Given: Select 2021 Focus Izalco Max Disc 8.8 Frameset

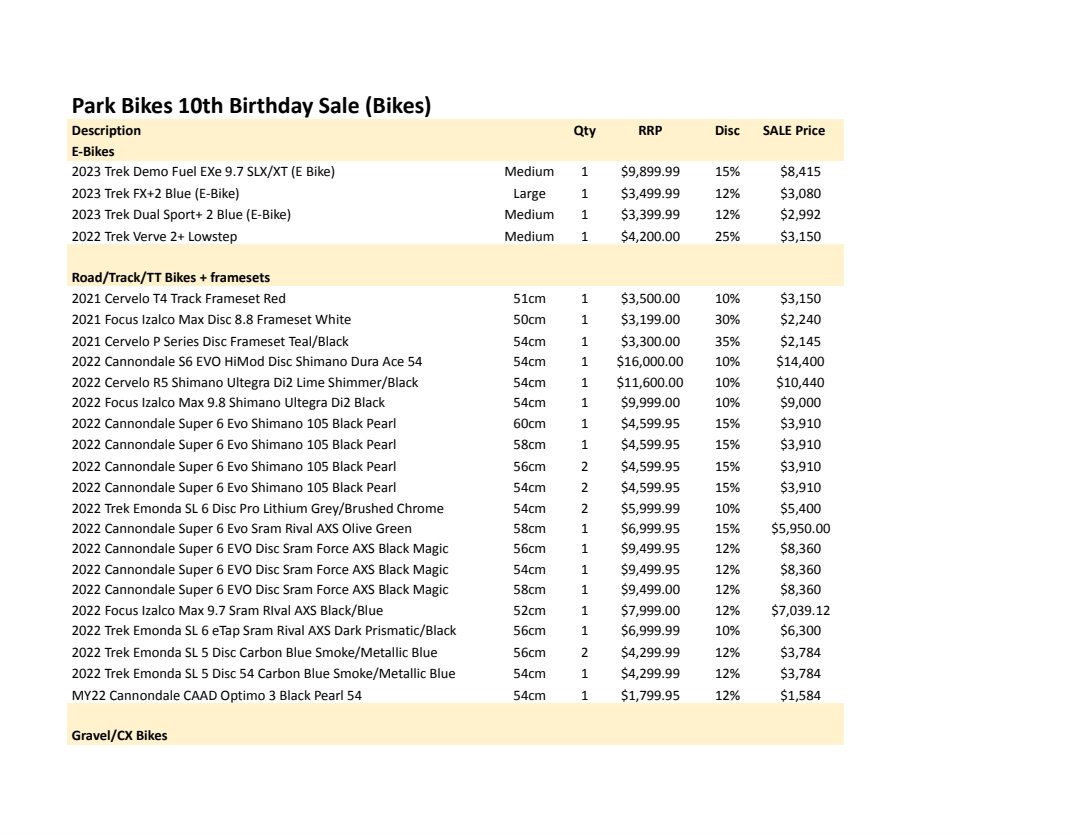Looking at the screenshot, I should [x=211, y=320].
